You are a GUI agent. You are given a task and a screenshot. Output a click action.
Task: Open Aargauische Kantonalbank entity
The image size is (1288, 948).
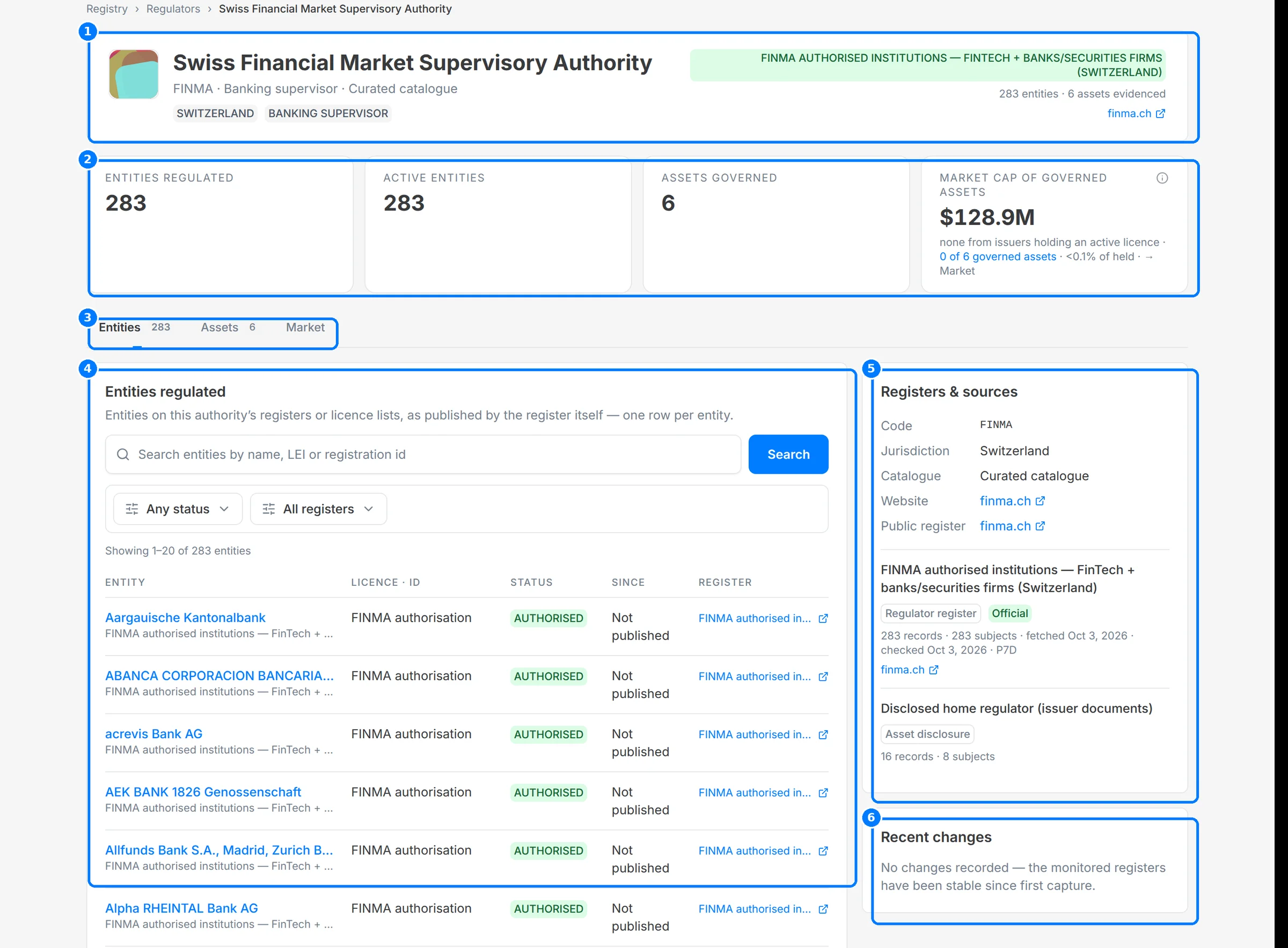(x=185, y=618)
